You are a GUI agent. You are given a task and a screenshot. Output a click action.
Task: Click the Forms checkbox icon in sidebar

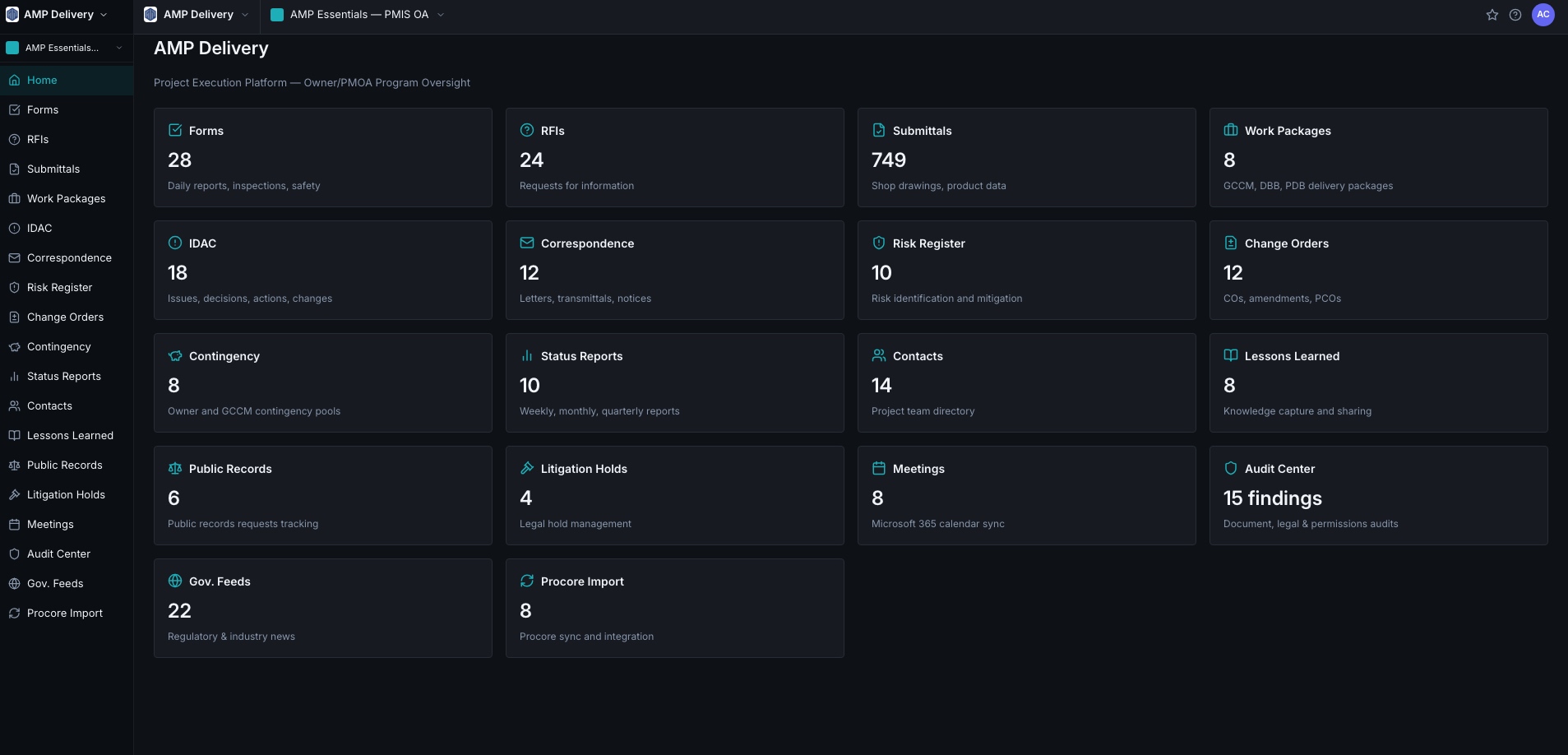coord(14,109)
